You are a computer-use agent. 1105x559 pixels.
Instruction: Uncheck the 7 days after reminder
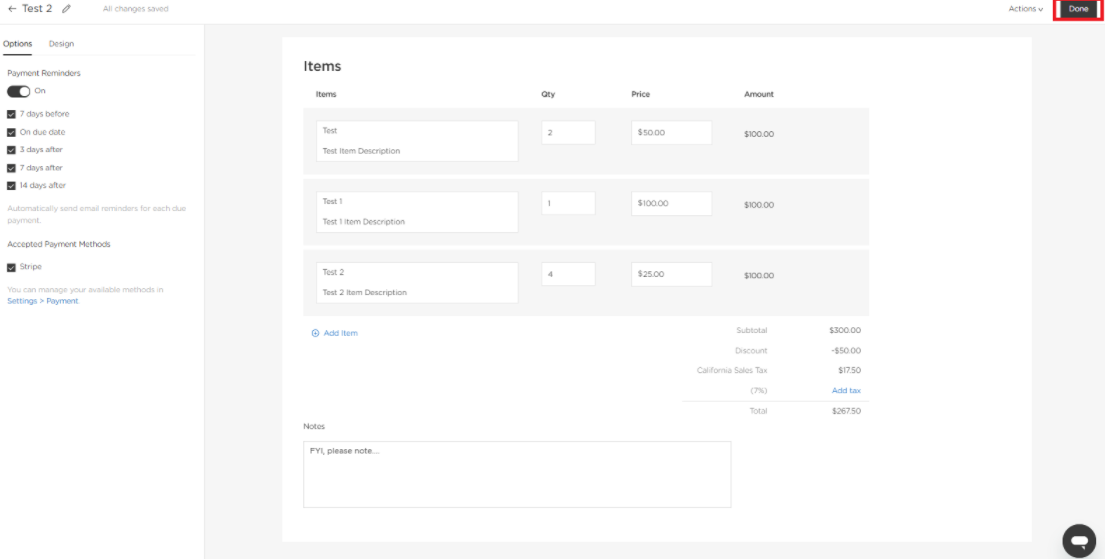pyautogui.click(x=11, y=168)
